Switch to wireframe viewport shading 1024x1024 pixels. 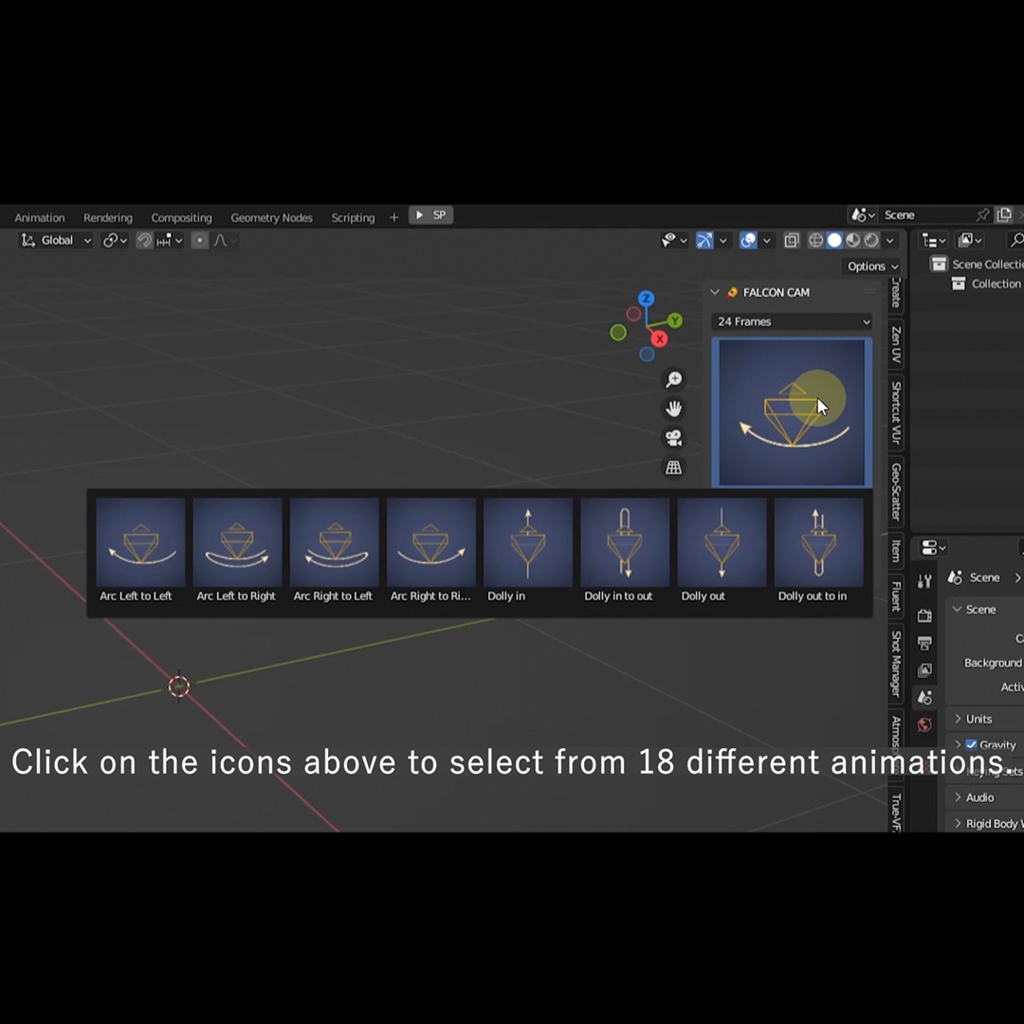pyautogui.click(x=816, y=240)
